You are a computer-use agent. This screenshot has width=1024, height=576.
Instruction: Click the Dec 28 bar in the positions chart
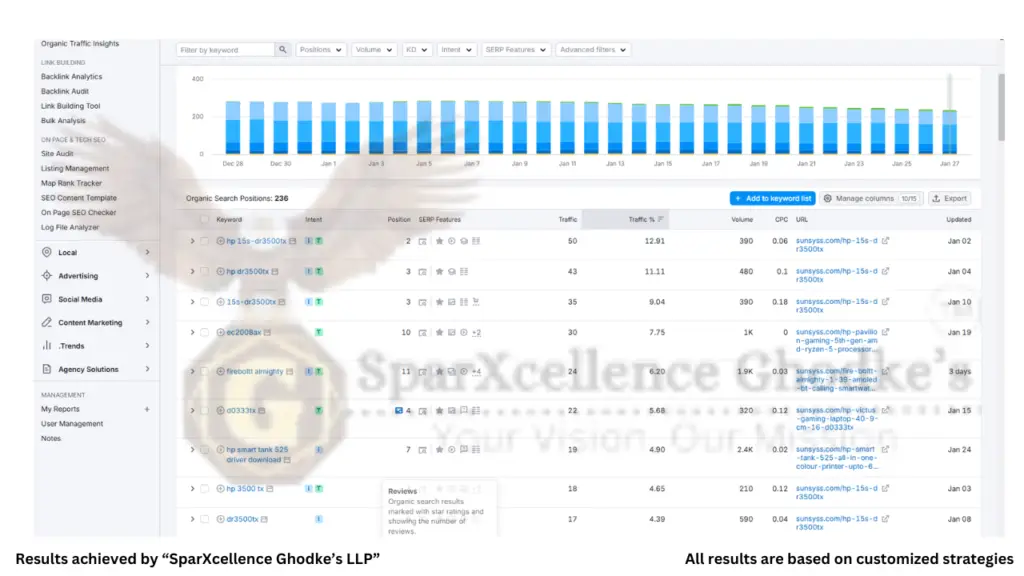pyautogui.click(x=232, y=128)
